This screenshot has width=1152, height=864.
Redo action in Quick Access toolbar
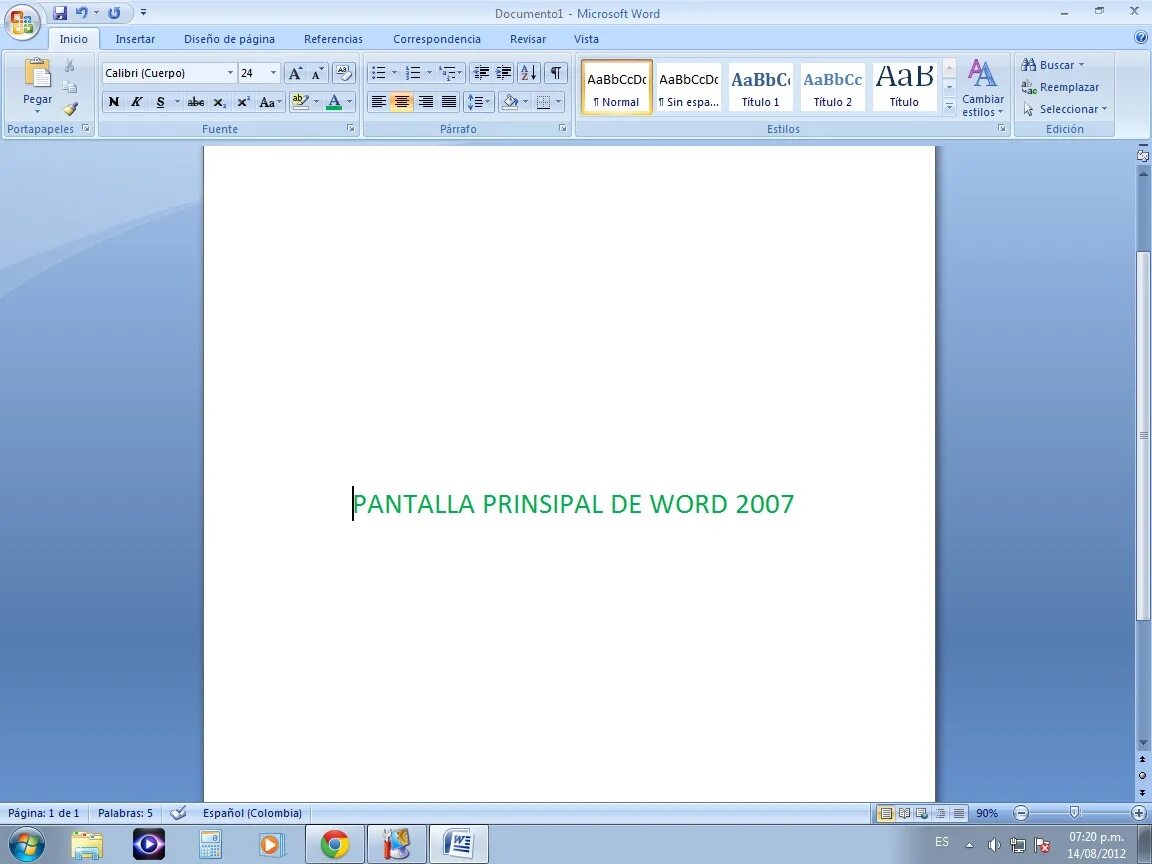coord(114,12)
